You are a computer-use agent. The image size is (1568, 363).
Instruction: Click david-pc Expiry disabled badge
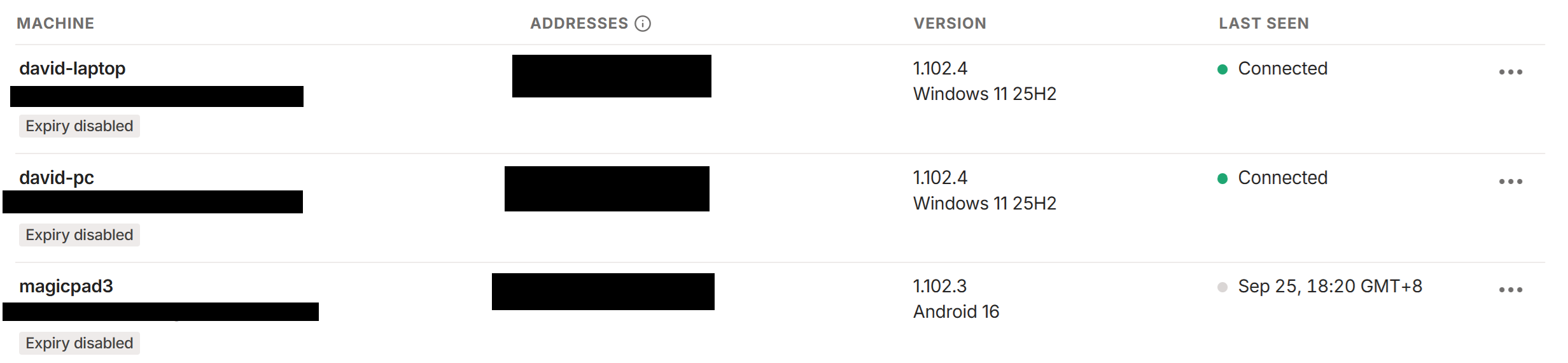[80, 235]
